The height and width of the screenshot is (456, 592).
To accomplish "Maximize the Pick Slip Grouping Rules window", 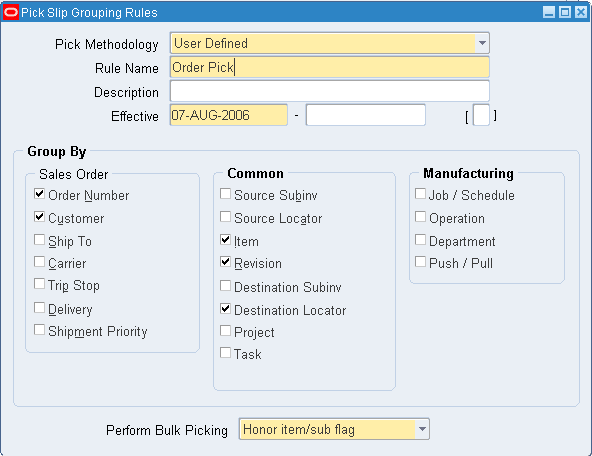I will (565, 12).
